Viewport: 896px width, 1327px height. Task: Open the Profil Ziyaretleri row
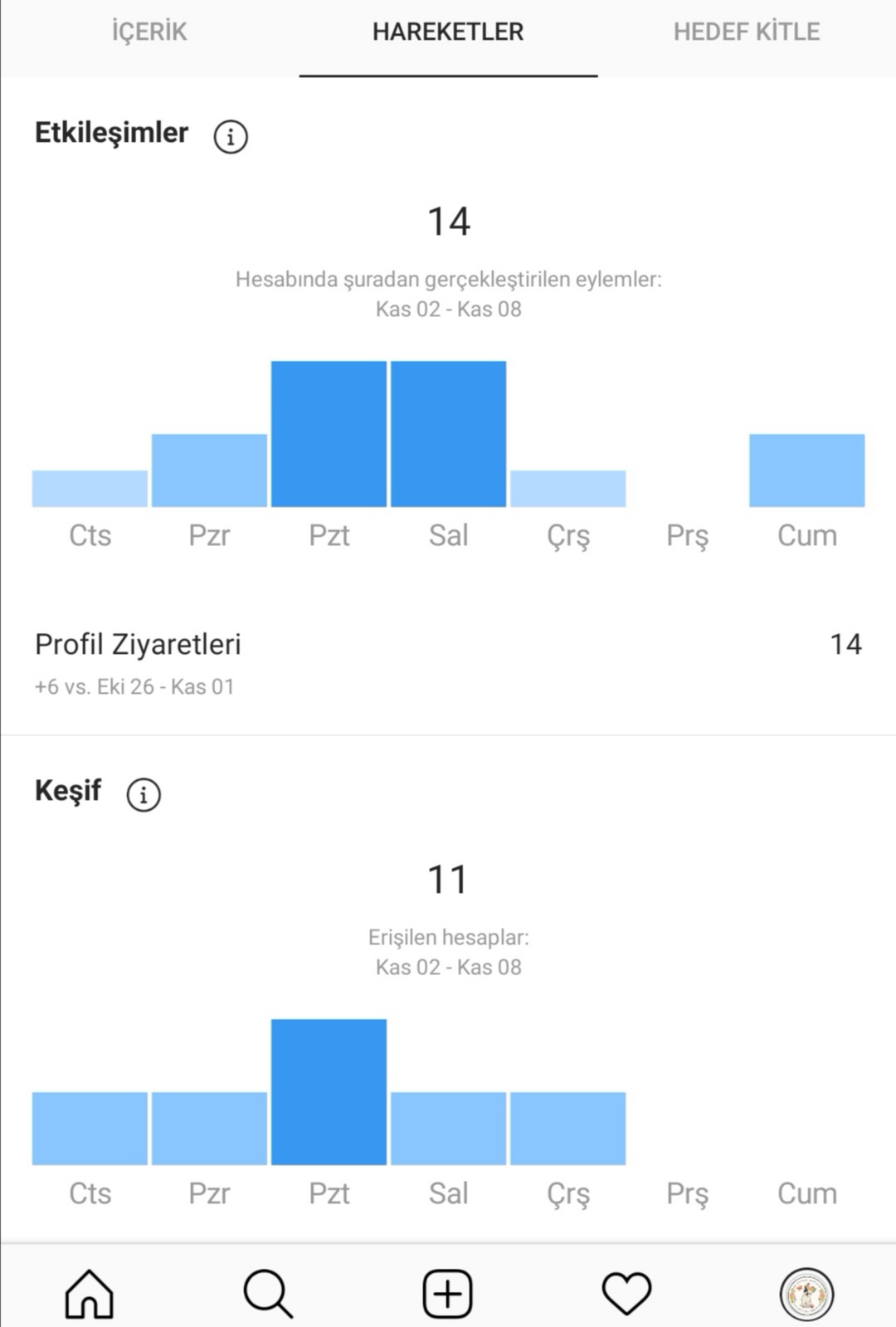tap(448, 663)
